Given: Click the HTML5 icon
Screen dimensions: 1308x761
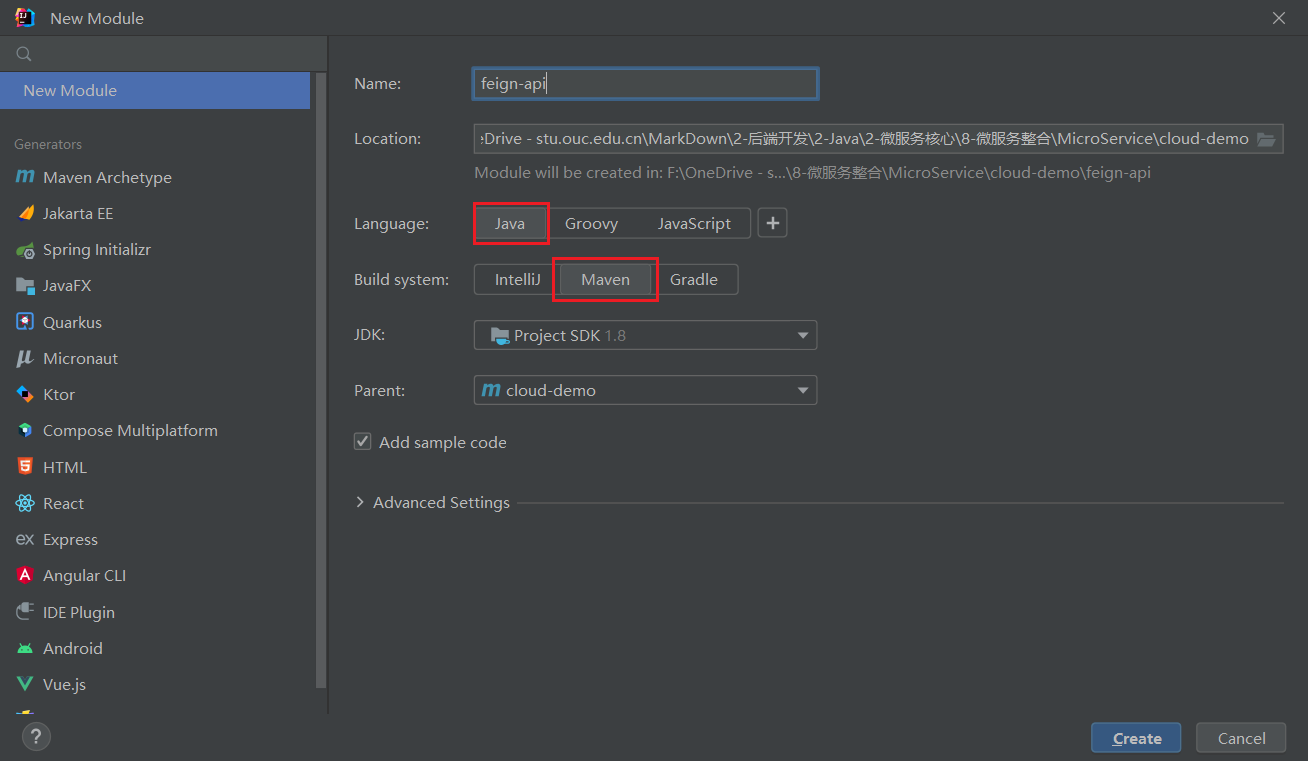Looking at the screenshot, I should [x=25, y=467].
